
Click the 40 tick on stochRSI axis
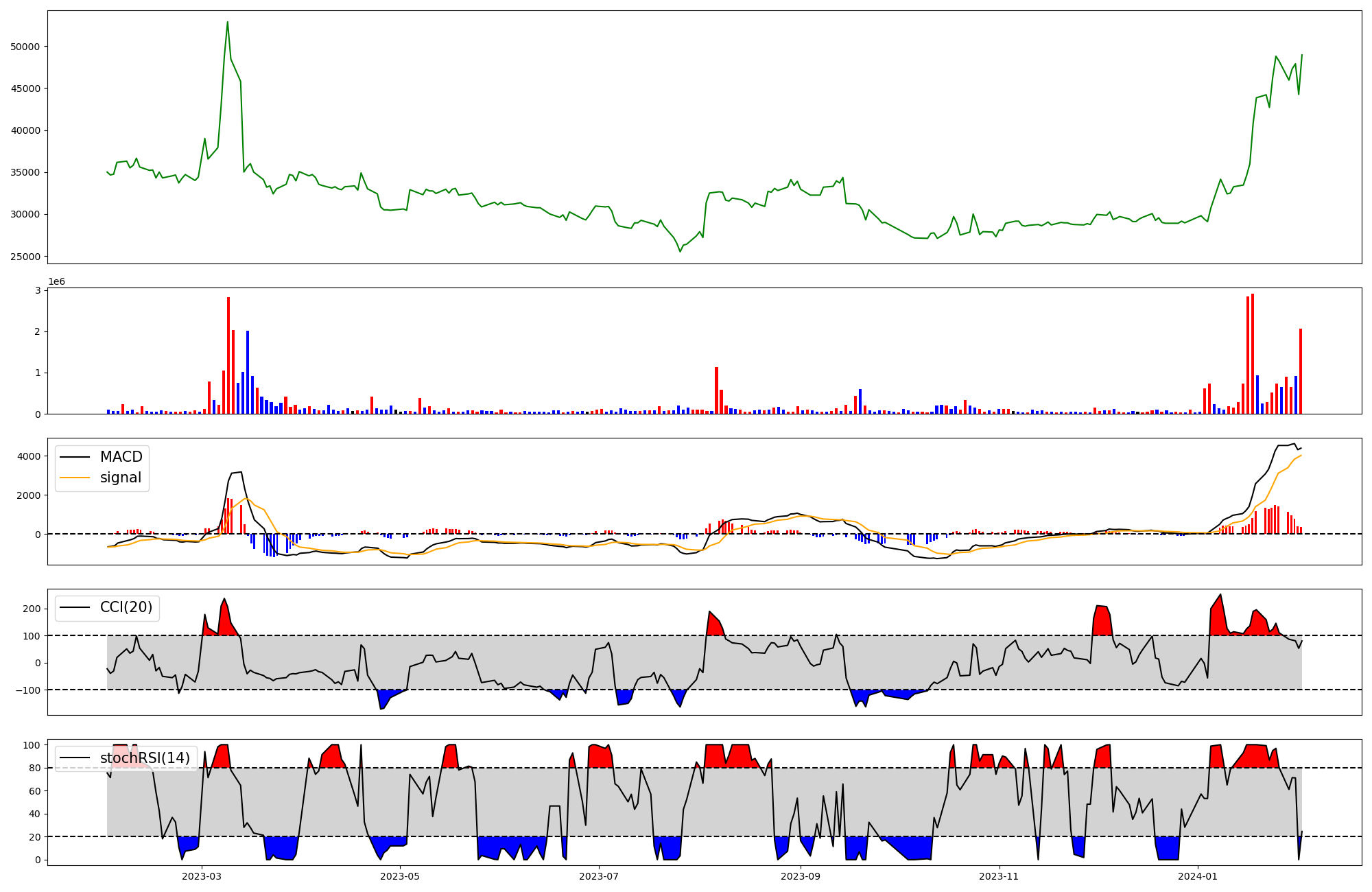(35, 814)
